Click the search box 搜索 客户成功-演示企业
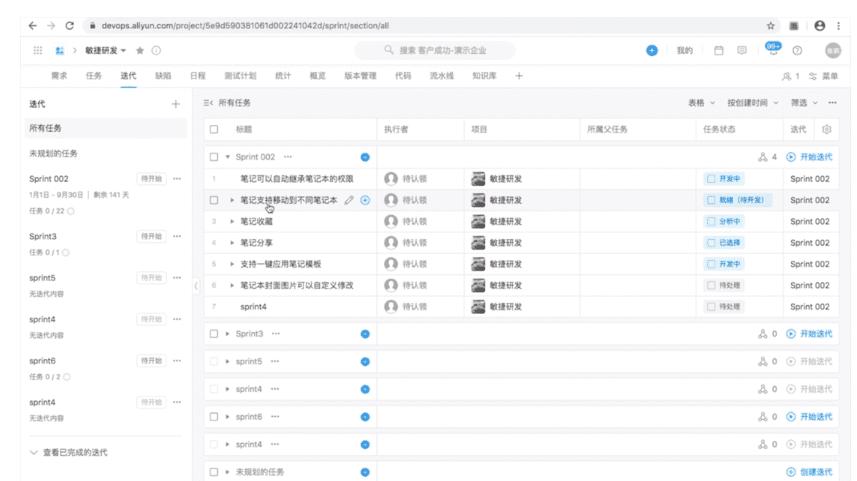857x481 pixels. [435, 50]
